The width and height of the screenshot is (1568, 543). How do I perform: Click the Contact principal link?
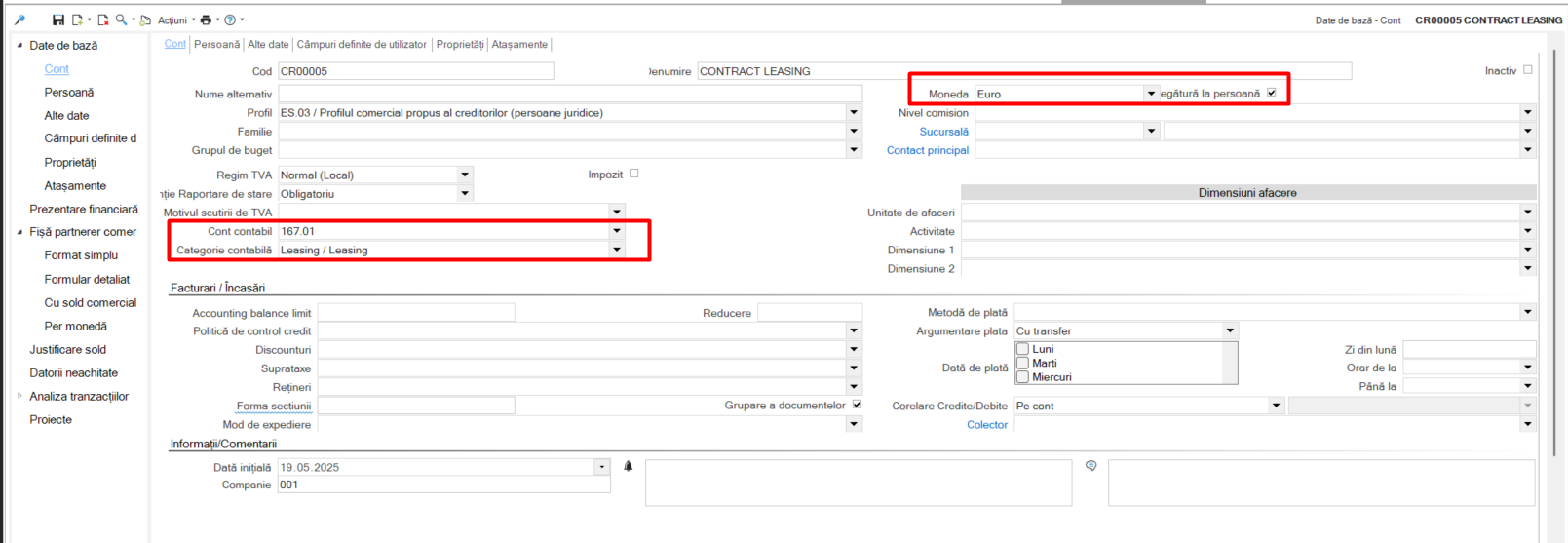(x=928, y=150)
